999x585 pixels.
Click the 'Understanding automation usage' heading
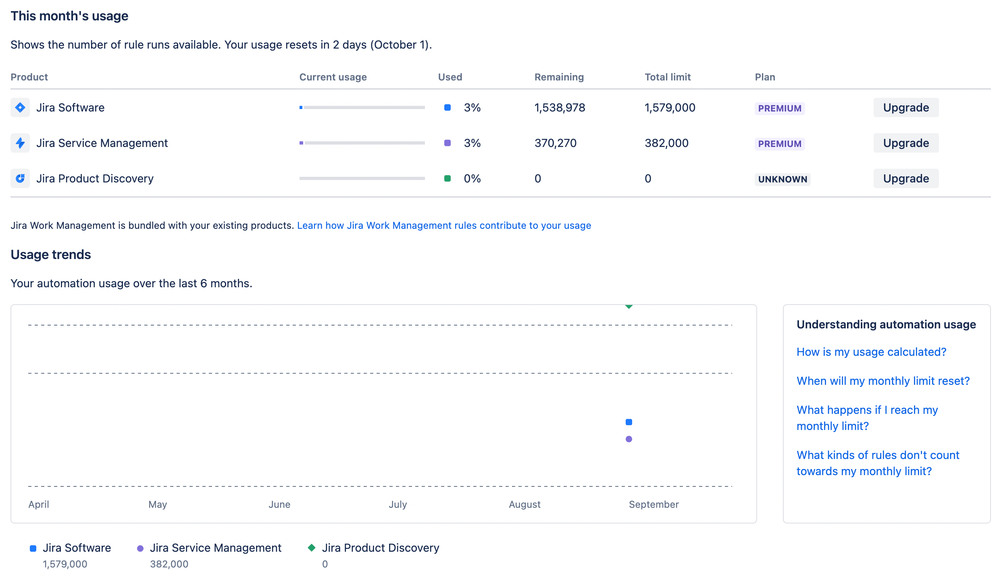886,324
